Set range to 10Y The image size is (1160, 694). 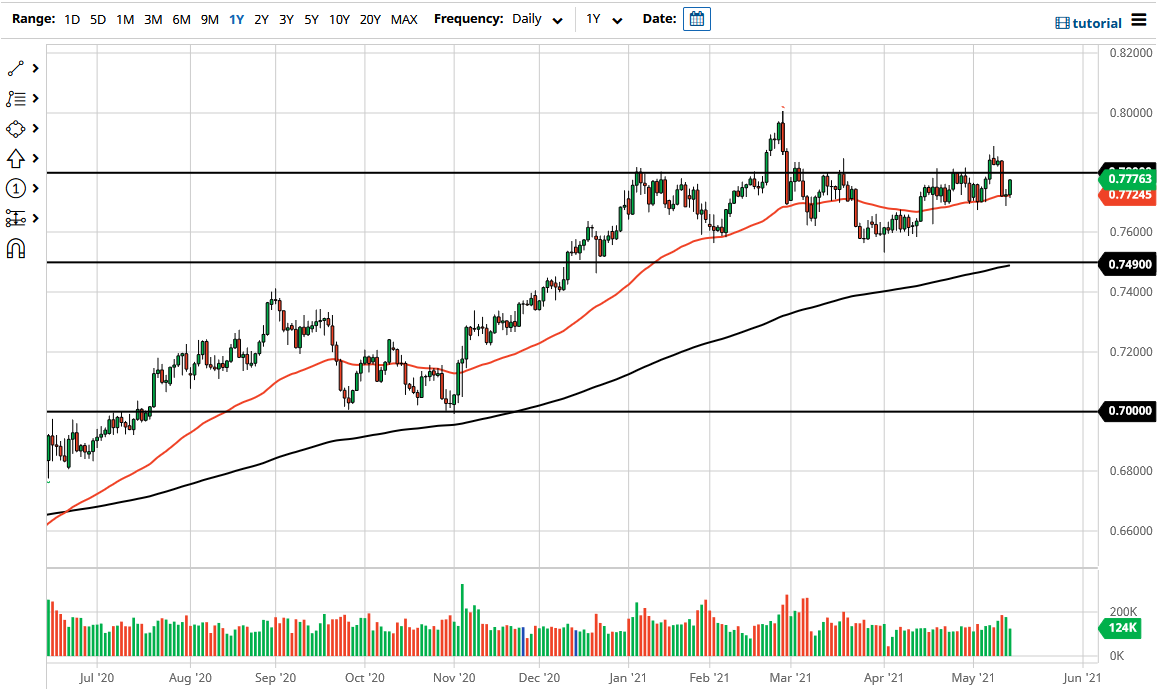coord(339,19)
